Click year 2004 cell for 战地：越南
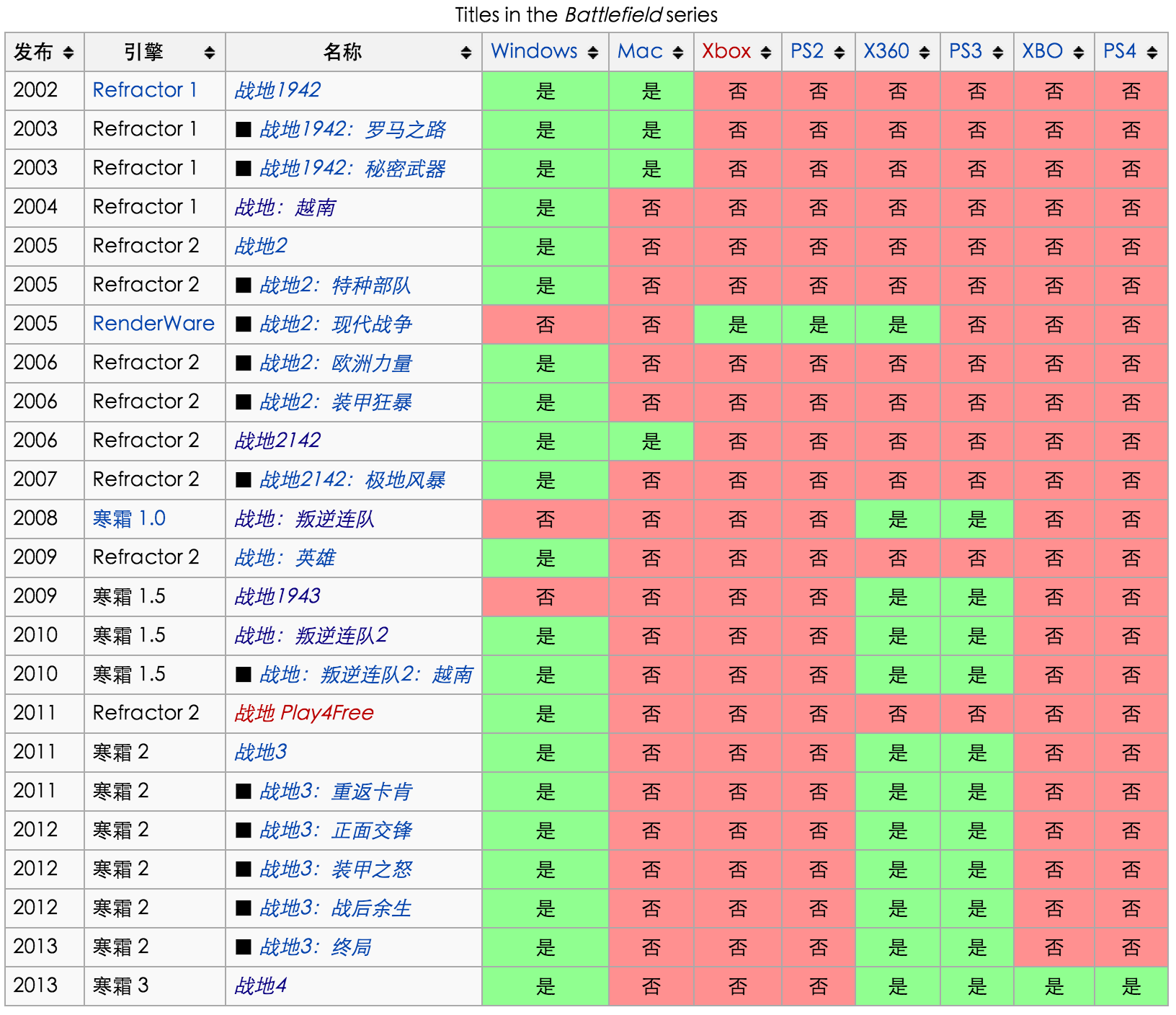This screenshot has height=1015, width=1176. coord(45,207)
